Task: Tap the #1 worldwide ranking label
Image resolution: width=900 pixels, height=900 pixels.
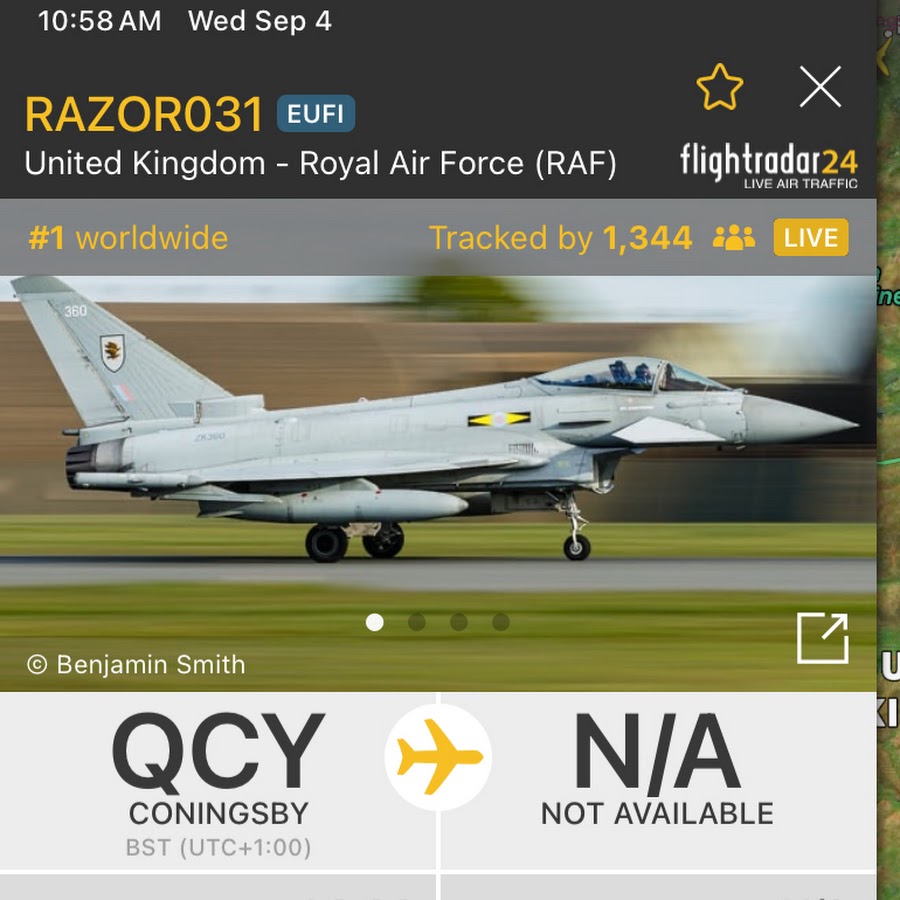Action: click(x=129, y=238)
